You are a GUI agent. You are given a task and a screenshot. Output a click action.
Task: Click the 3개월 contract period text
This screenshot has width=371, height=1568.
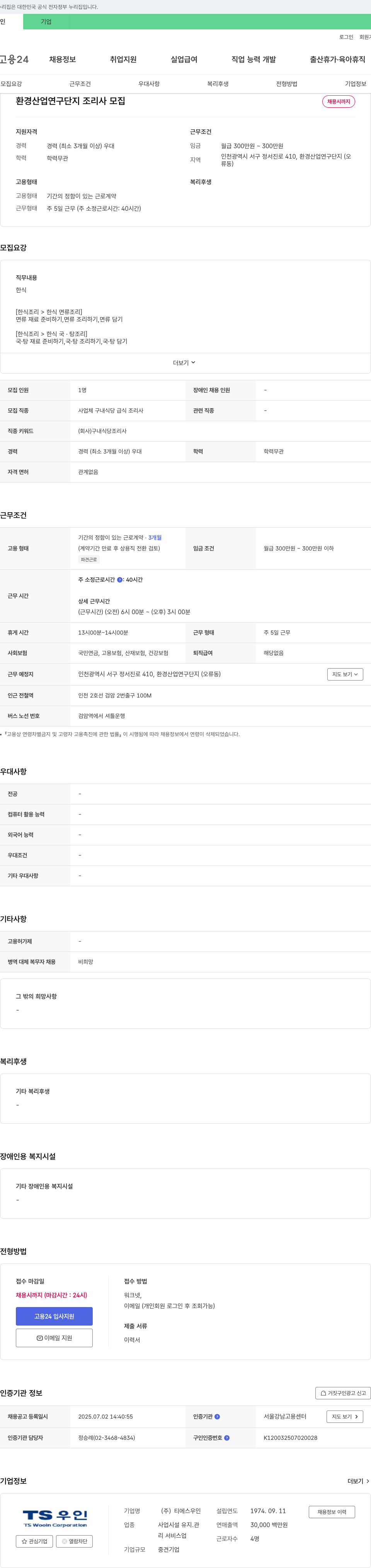tap(155, 537)
